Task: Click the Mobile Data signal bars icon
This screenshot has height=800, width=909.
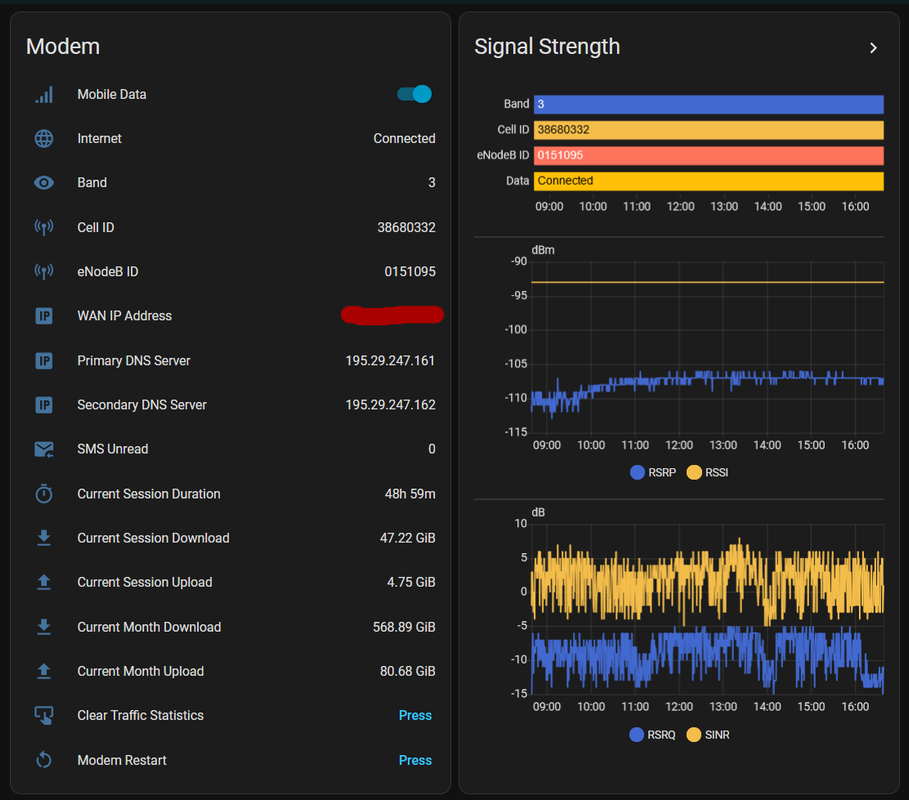Action: click(44, 94)
